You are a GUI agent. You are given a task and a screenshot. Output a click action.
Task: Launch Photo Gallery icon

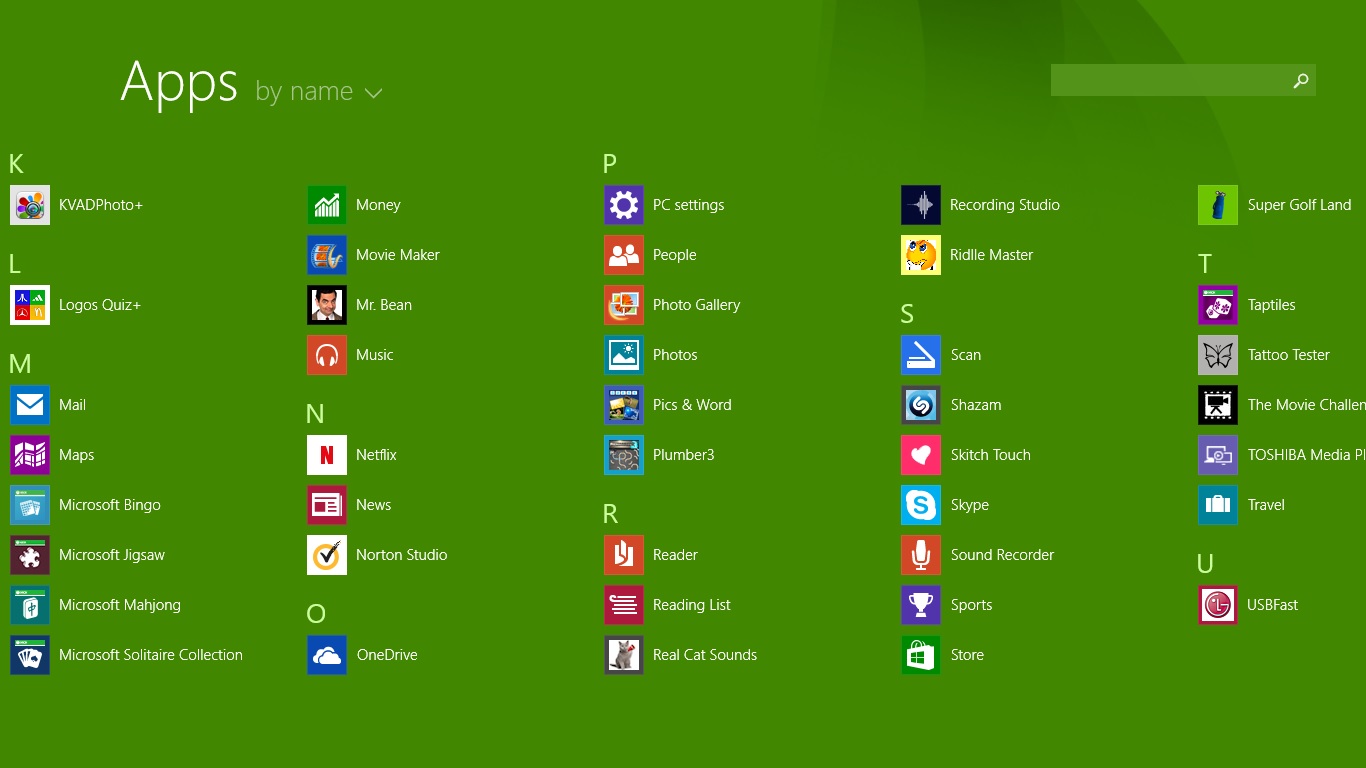click(x=624, y=305)
